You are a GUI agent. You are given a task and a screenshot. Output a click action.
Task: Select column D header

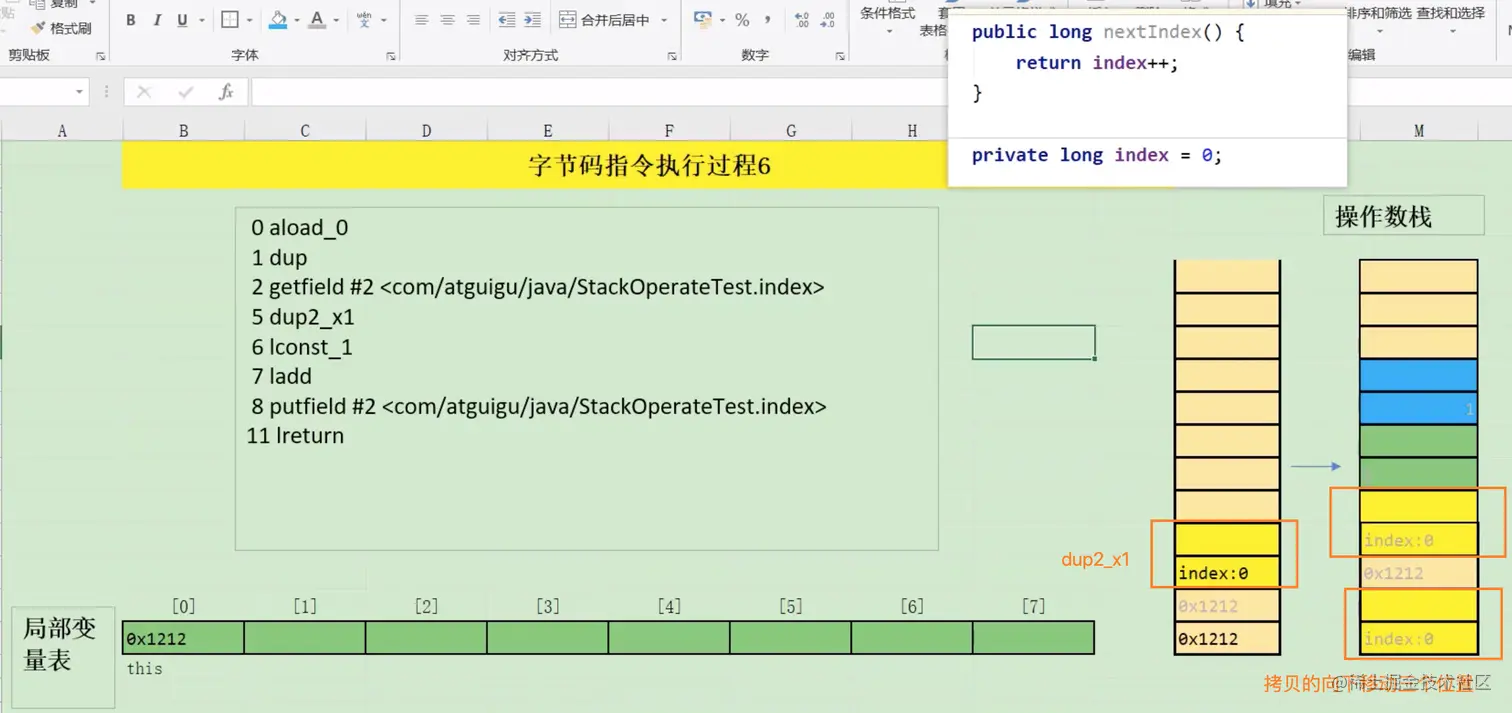pos(426,131)
